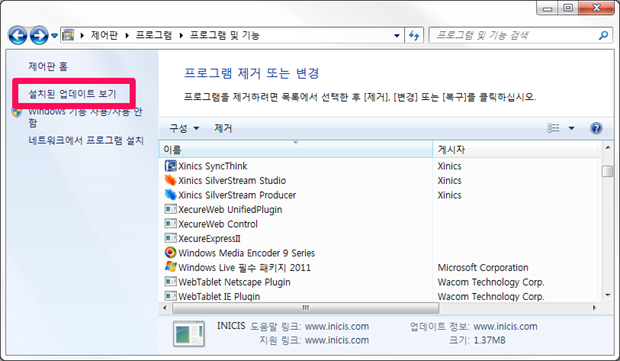Click Xinics SyncThink icon
Viewport: 620px width, 361px height.
(x=170, y=166)
